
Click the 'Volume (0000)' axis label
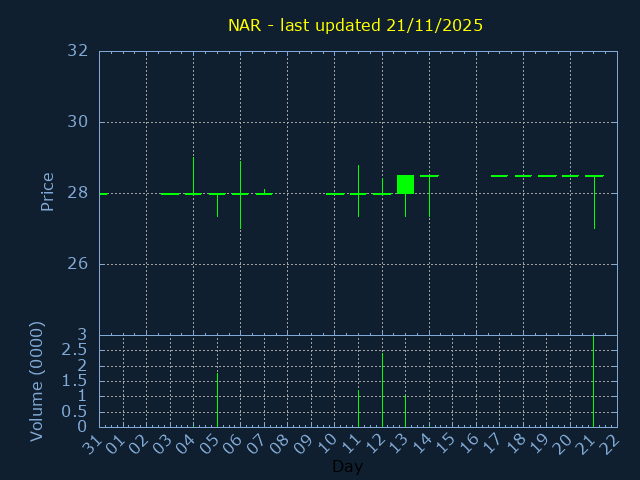point(37,381)
